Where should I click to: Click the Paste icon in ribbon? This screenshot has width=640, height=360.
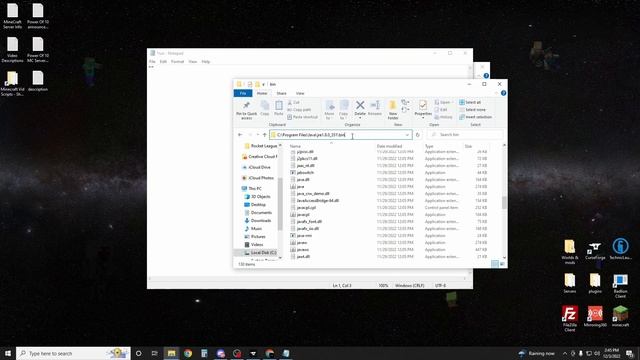click(x=278, y=106)
